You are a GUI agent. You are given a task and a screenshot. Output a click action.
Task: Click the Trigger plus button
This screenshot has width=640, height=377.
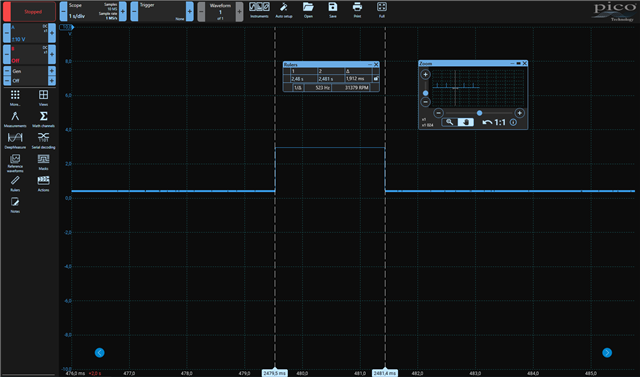pyautogui.click(x=190, y=11)
